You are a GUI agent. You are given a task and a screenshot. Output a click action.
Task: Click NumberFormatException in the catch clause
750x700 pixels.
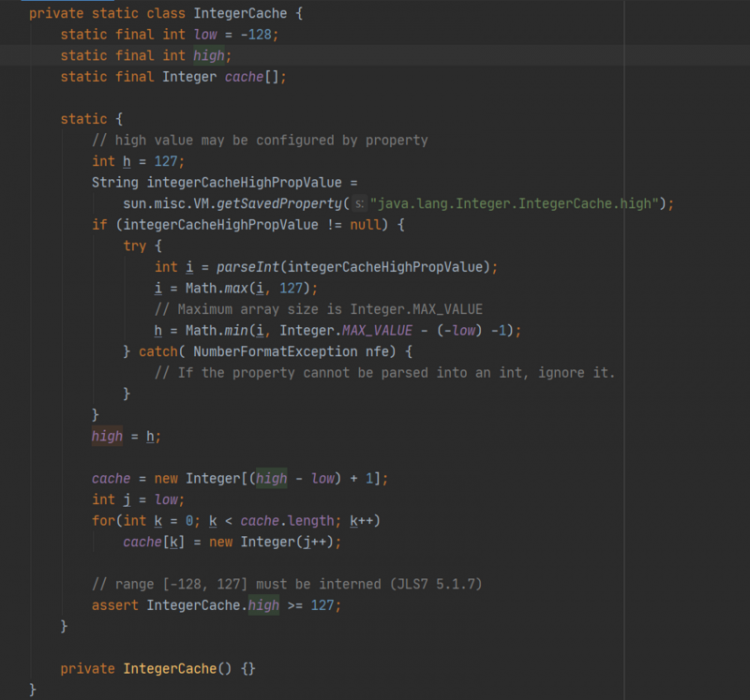[x=275, y=352]
